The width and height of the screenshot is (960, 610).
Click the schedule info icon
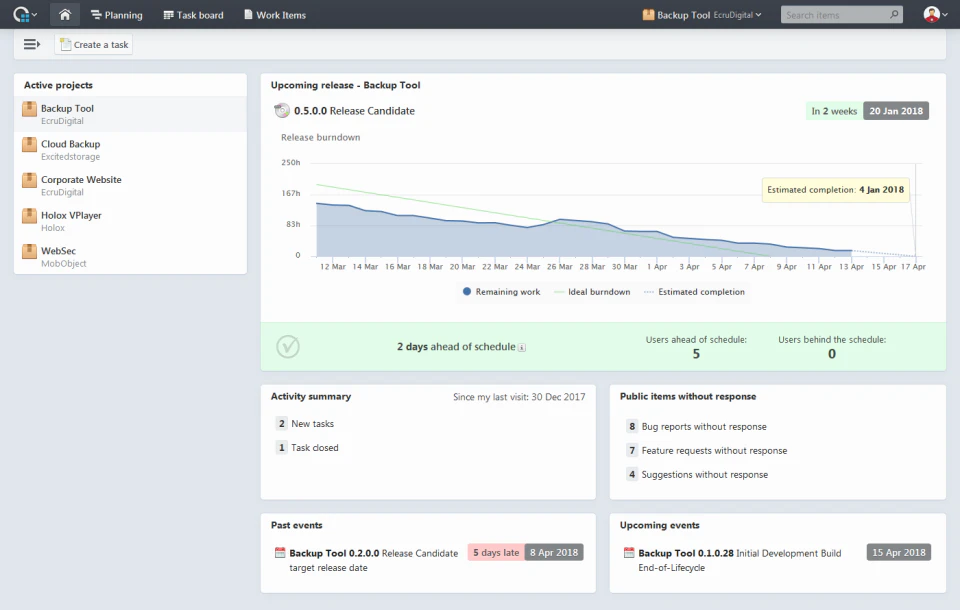tap(522, 347)
